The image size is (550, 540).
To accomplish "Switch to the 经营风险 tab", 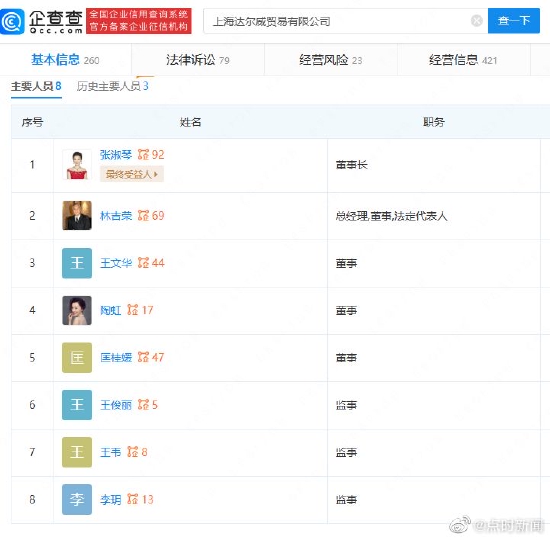I will click(x=330, y=60).
